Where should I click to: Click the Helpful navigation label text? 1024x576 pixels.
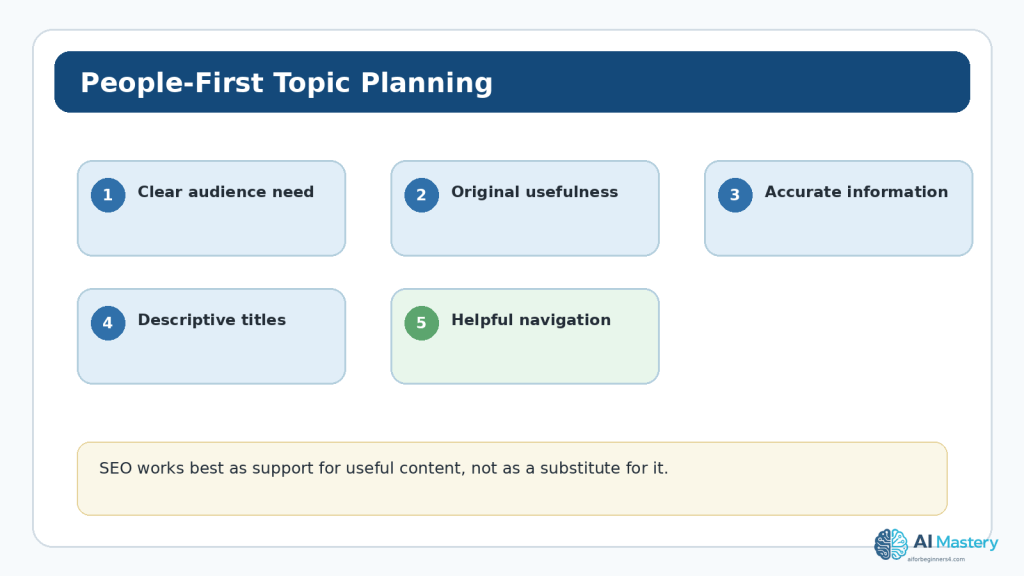[531, 320]
